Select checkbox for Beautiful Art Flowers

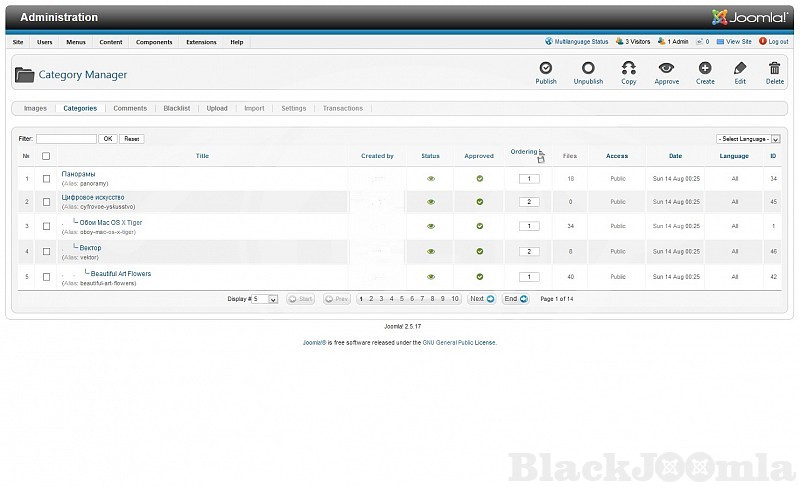(x=46, y=277)
